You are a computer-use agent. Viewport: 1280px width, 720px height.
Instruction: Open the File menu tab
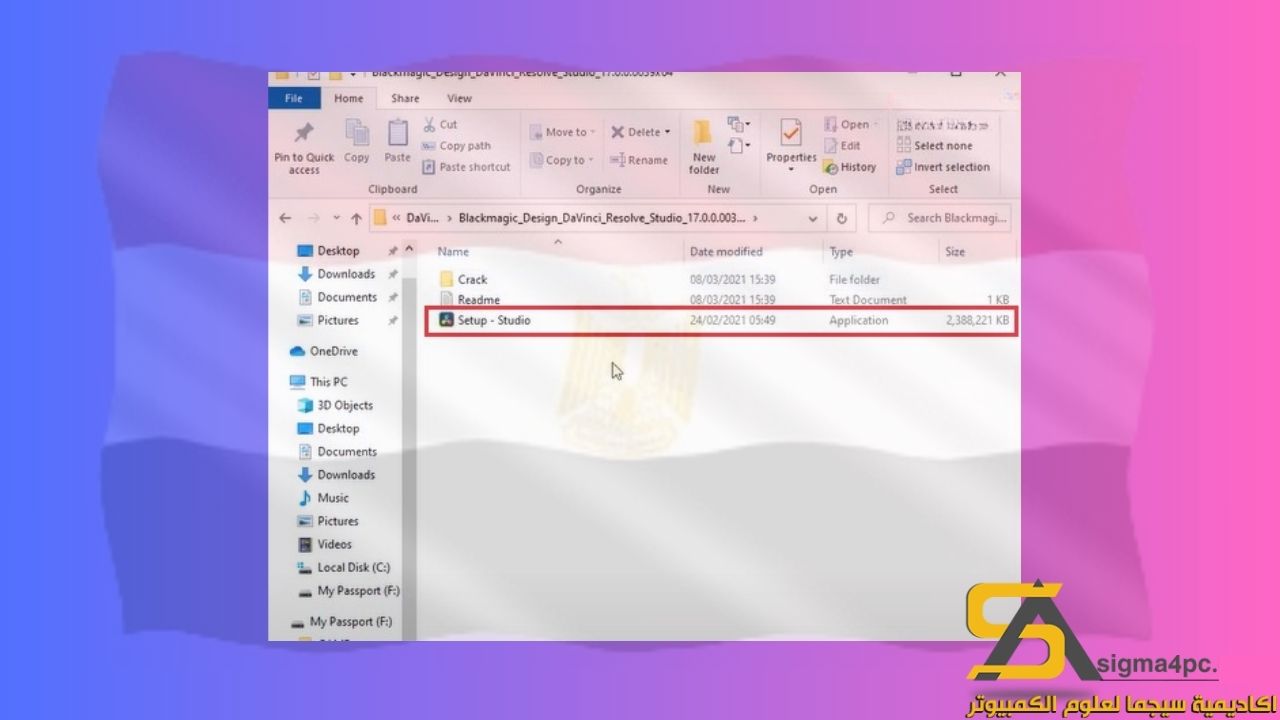[294, 98]
